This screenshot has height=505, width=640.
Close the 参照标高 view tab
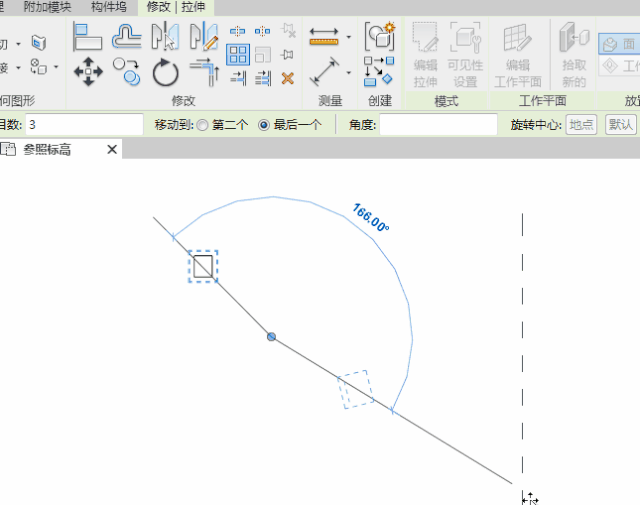pos(112,149)
